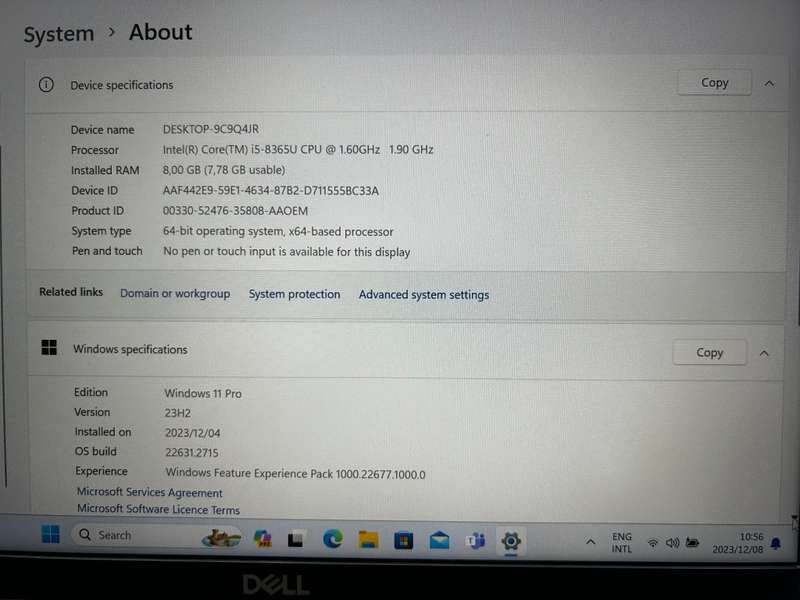Open Microsoft Services Agreement link
This screenshot has height=600, width=800.
pyautogui.click(x=149, y=492)
